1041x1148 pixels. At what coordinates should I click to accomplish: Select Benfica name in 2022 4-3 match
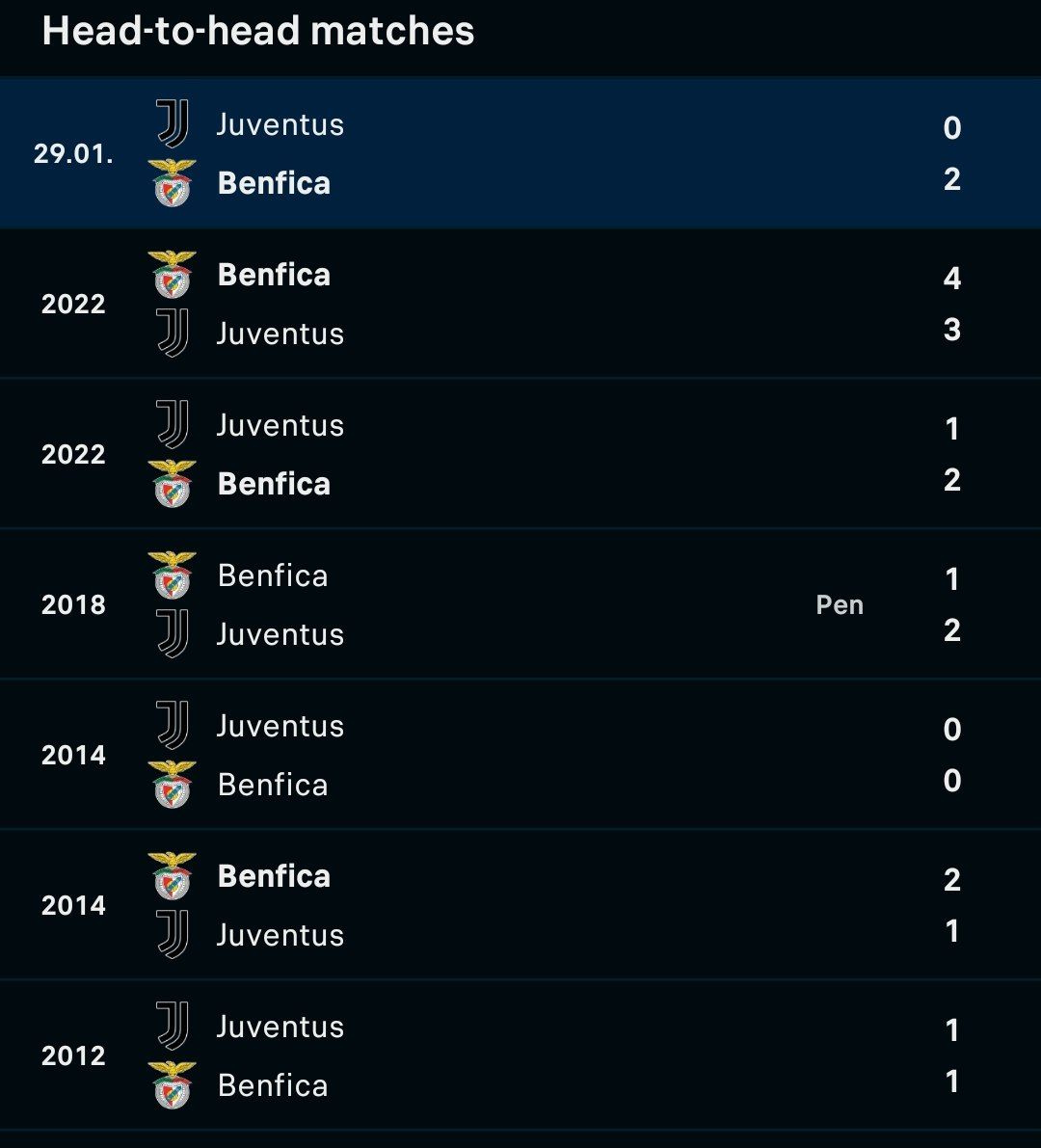[274, 276]
